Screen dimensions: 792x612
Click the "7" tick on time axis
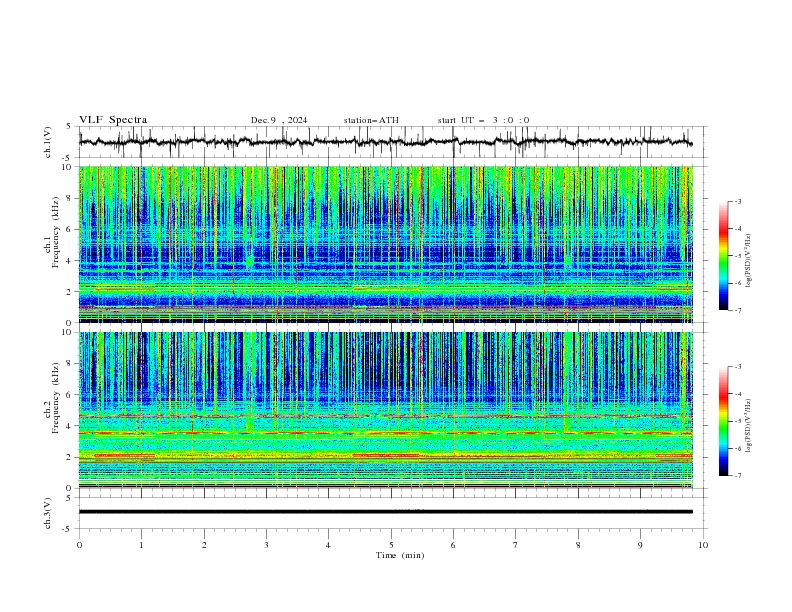click(x=516, y=545)
